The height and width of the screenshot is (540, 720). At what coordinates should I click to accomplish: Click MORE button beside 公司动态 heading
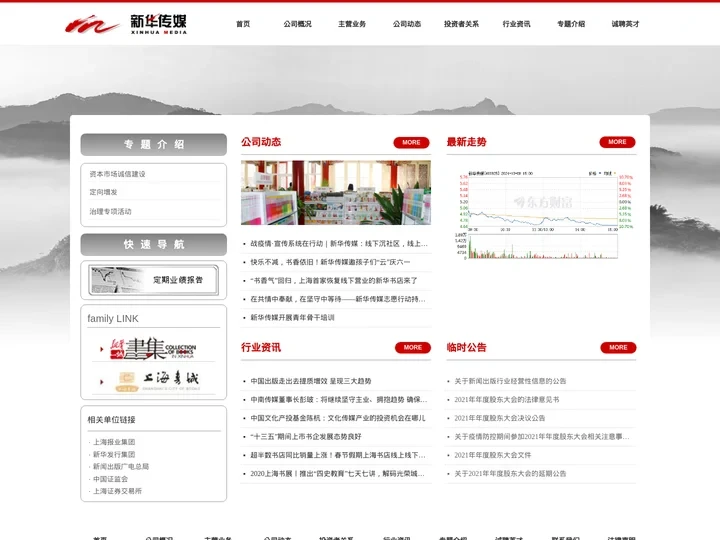point(411,142)
